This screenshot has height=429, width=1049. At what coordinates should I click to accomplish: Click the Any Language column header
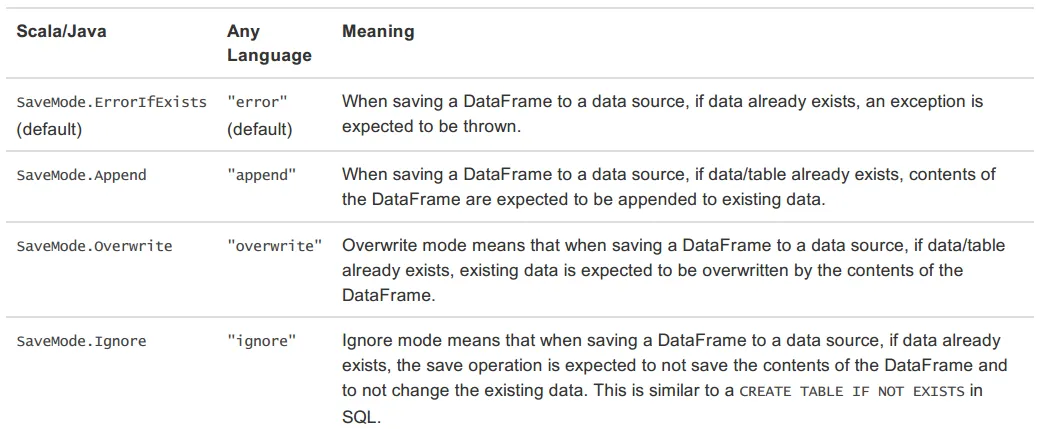coord(269,44)
